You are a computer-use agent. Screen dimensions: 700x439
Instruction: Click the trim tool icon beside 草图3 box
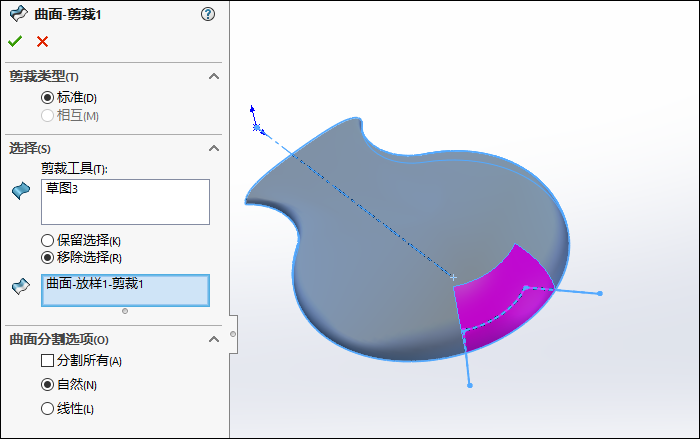[21, 191]
